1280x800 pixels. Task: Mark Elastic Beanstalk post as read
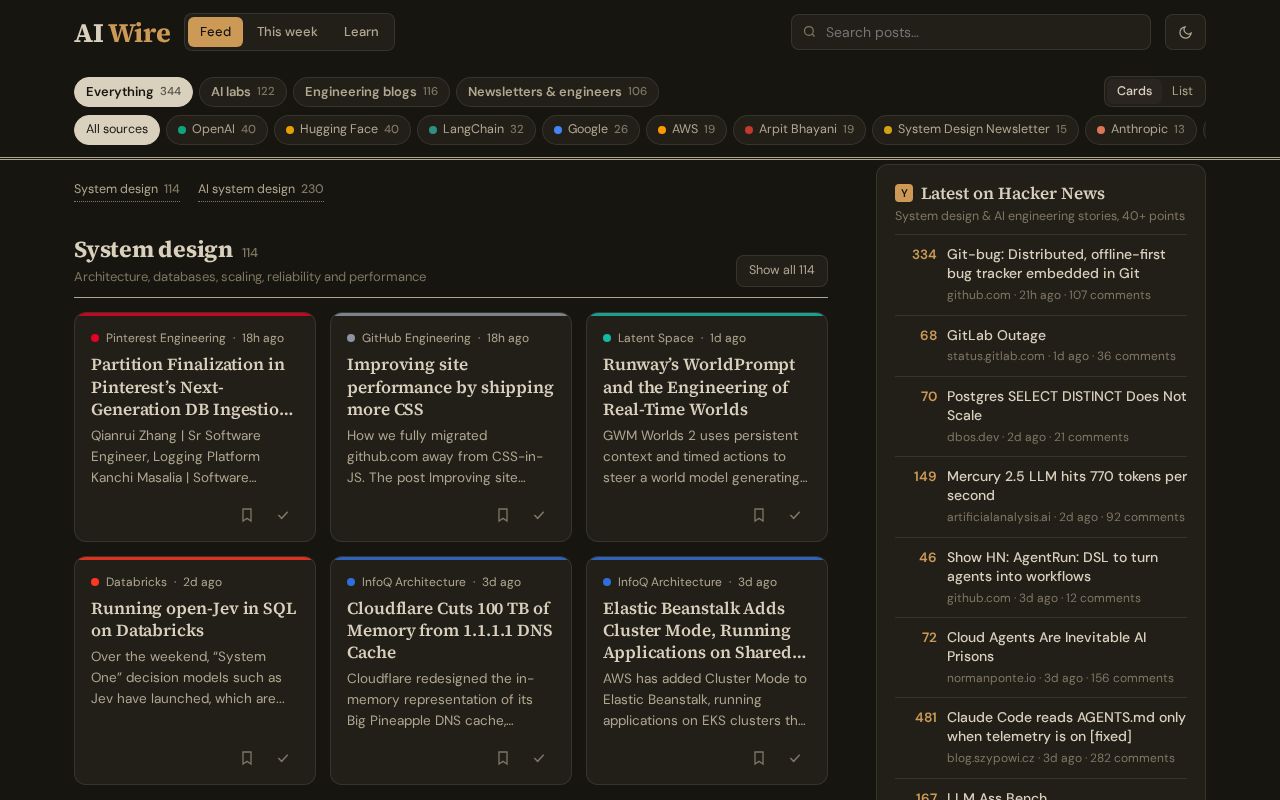(795, 758)
